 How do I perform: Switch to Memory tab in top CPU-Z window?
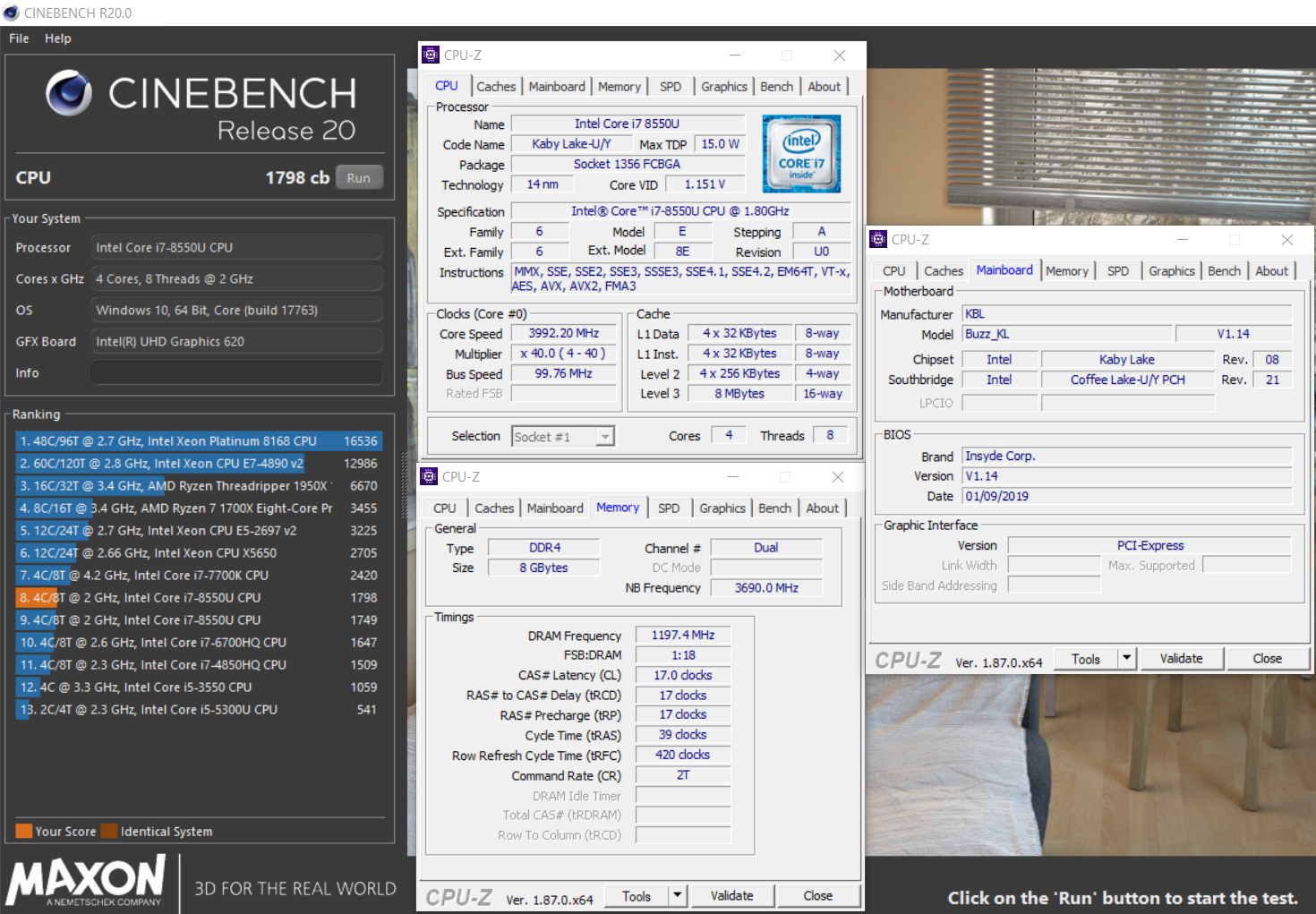[x=620, y=87]
